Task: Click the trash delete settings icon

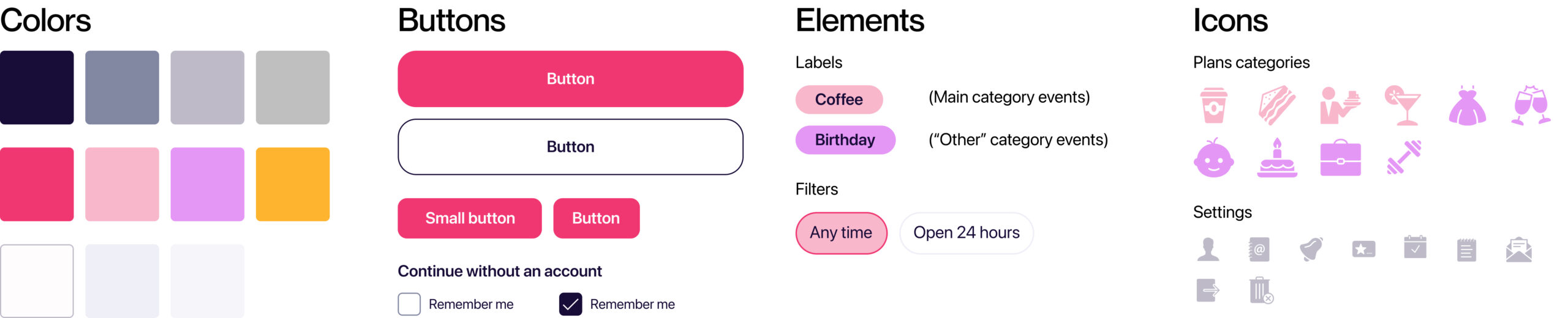Action: 1260,290
